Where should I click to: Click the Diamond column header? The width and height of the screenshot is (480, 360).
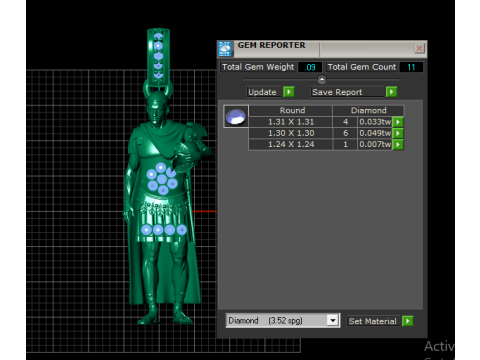tap(368, 110)
